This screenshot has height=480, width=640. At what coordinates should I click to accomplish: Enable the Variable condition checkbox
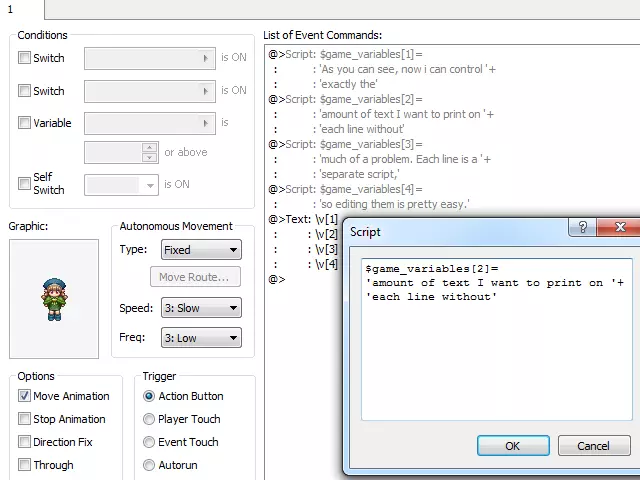24,122
